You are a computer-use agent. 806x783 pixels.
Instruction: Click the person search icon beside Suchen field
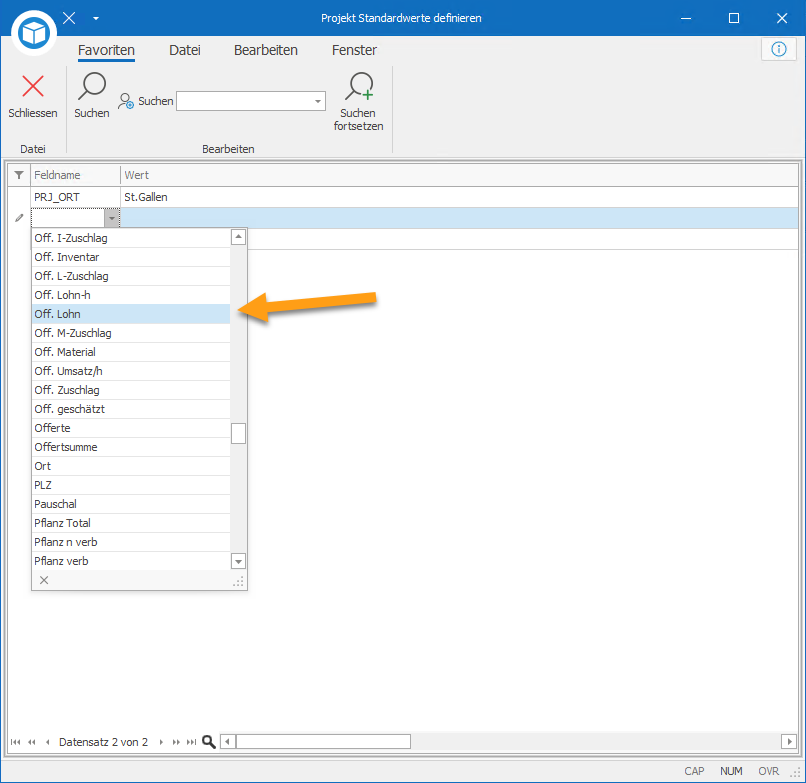coord(125,101)
